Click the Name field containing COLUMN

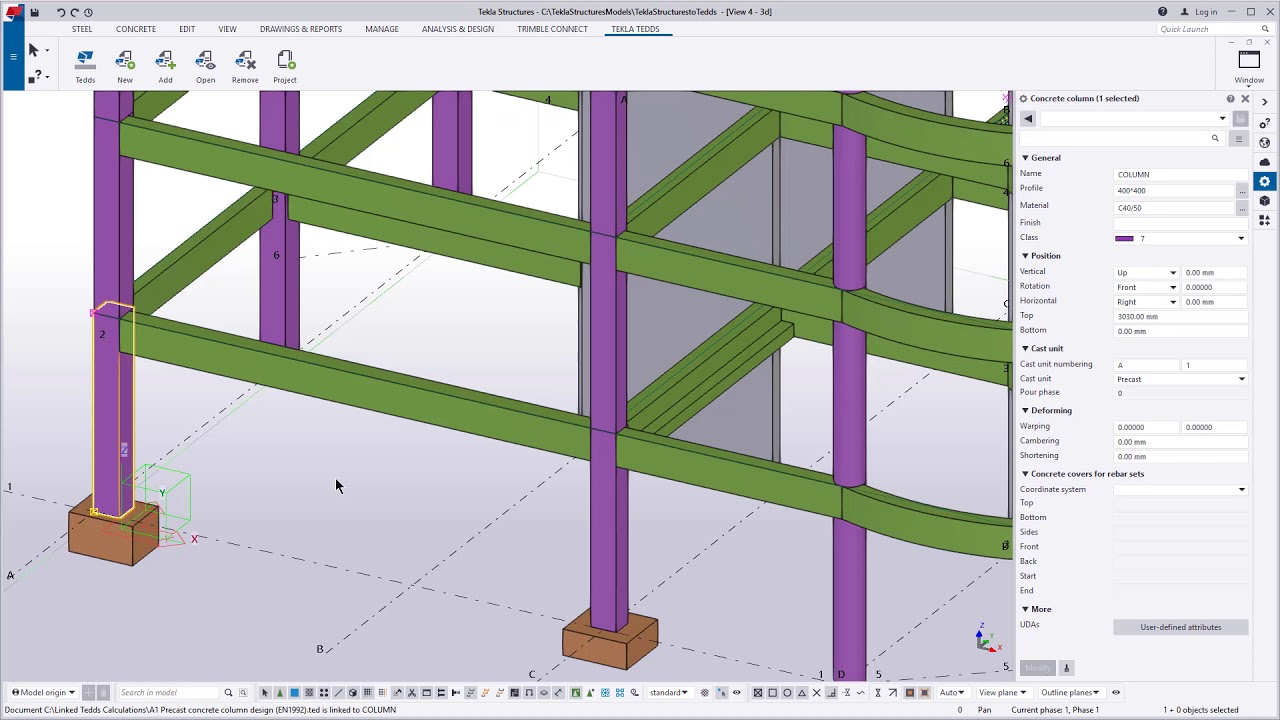pos(1181,175)
